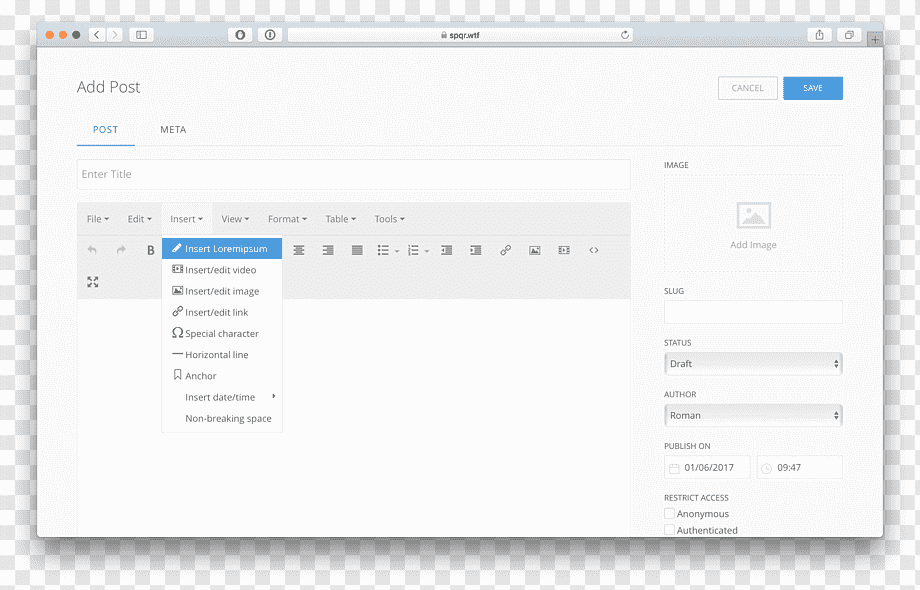Click the second browser extension icon

pos(270,35)
